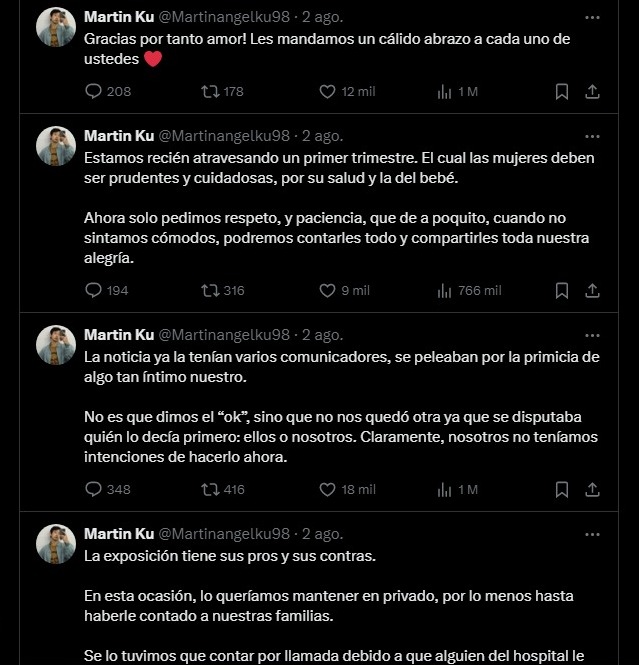
Task: Retweet the "Gracias por tanto amor" tweet
Action: click(x=210, y=91)
